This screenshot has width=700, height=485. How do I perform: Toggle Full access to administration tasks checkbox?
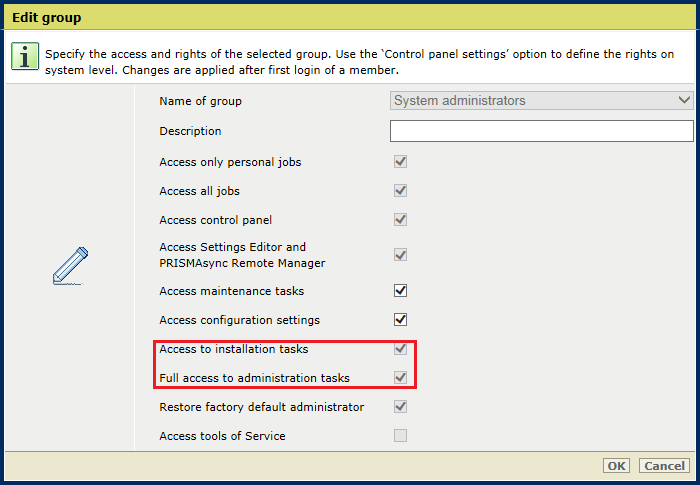click(x=400, y=378)
